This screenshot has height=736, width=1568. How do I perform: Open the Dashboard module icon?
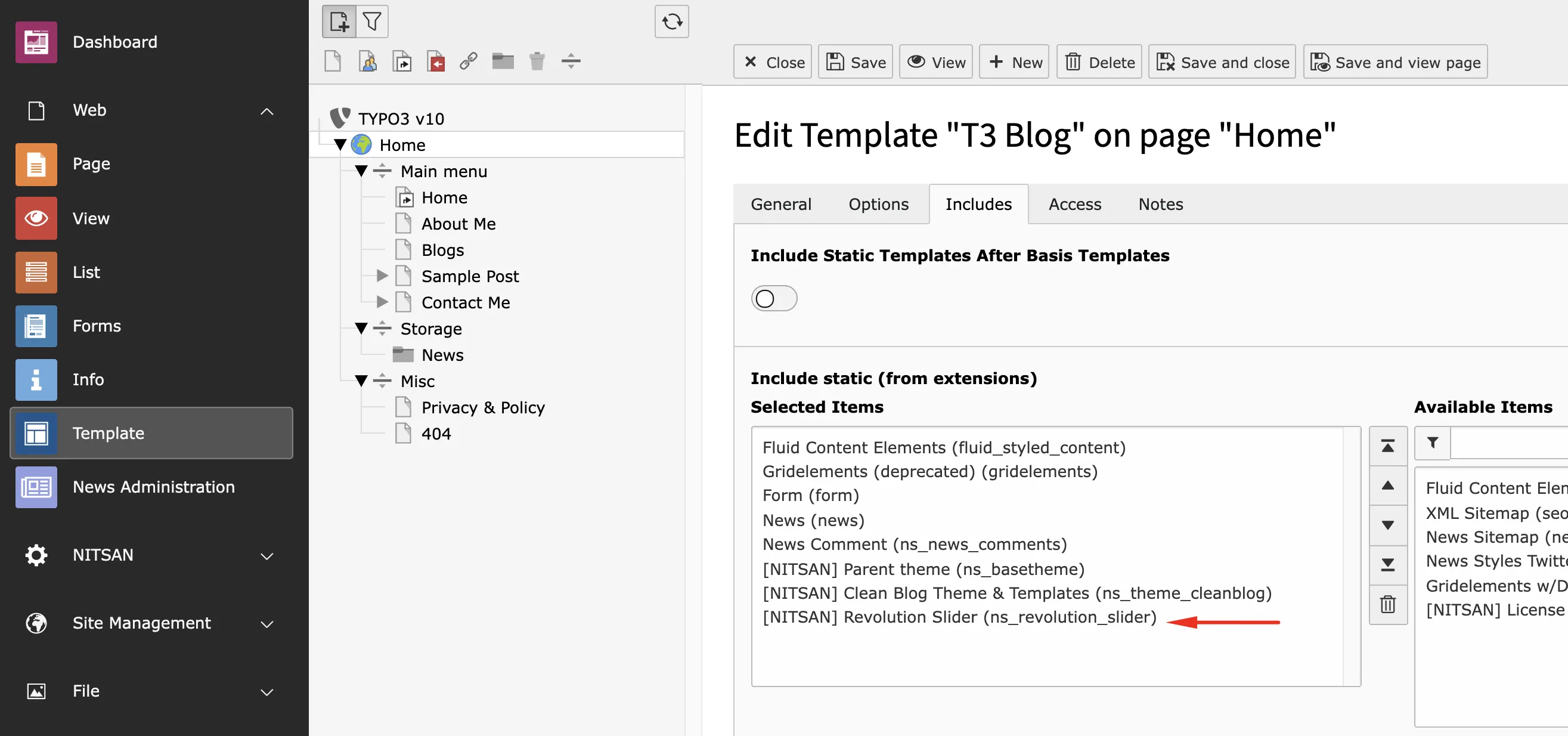[36, 42]
